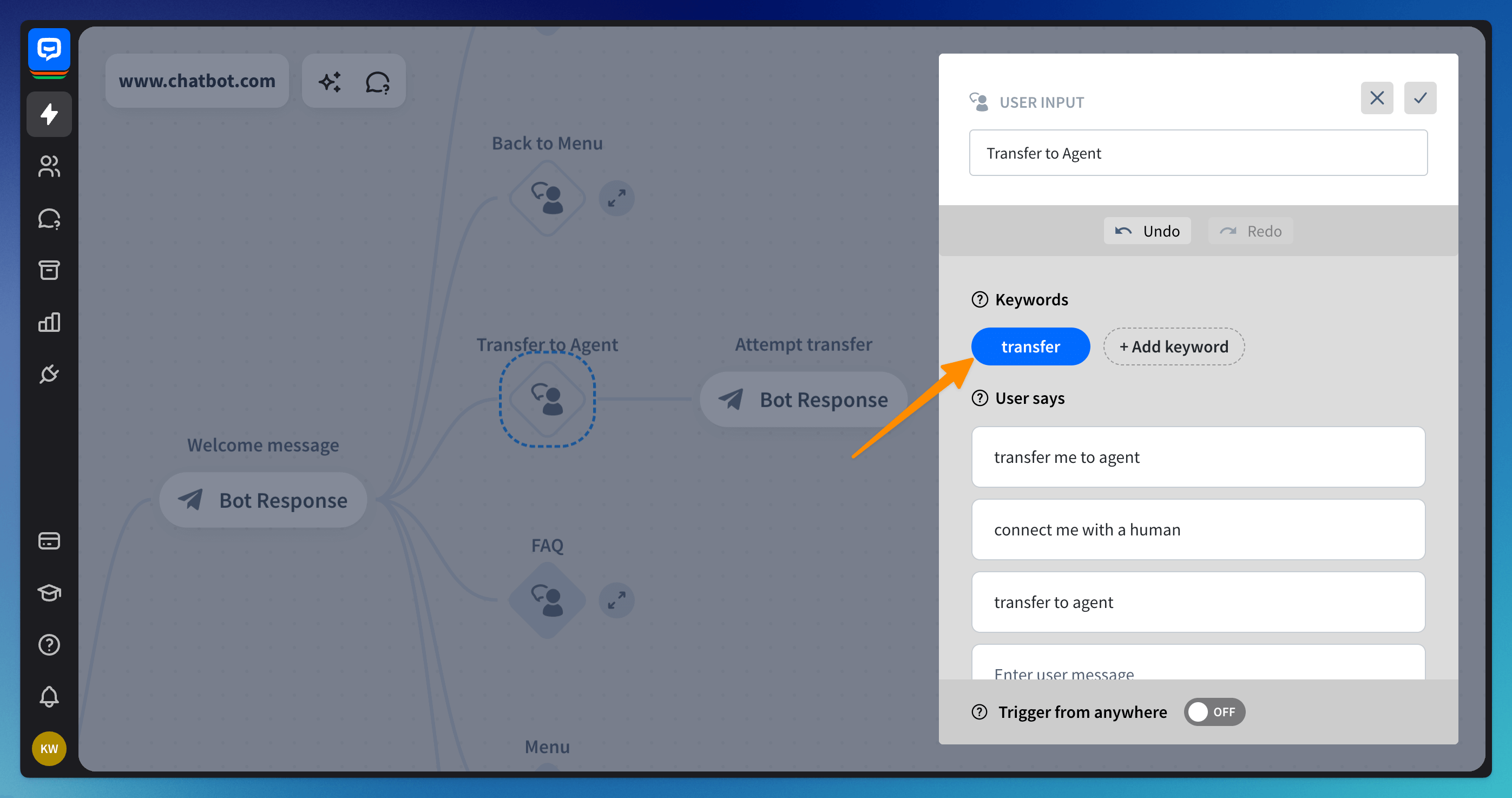The width and height of the screenshot is (1512, 798).
Task: Confirm user input with the checkmark button
Action: pos(1419,98)
